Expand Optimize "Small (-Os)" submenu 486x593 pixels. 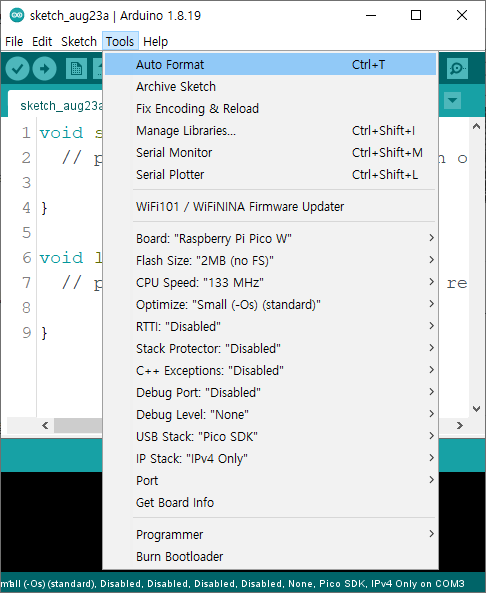tap(270, 304)
